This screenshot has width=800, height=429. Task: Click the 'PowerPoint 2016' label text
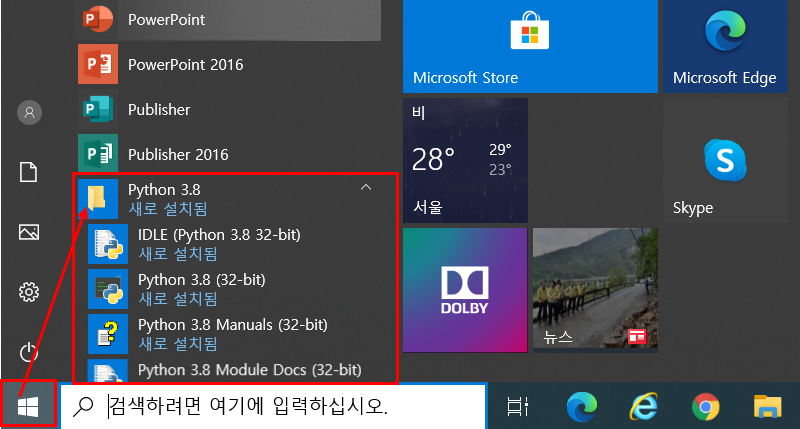click(186, 65)
